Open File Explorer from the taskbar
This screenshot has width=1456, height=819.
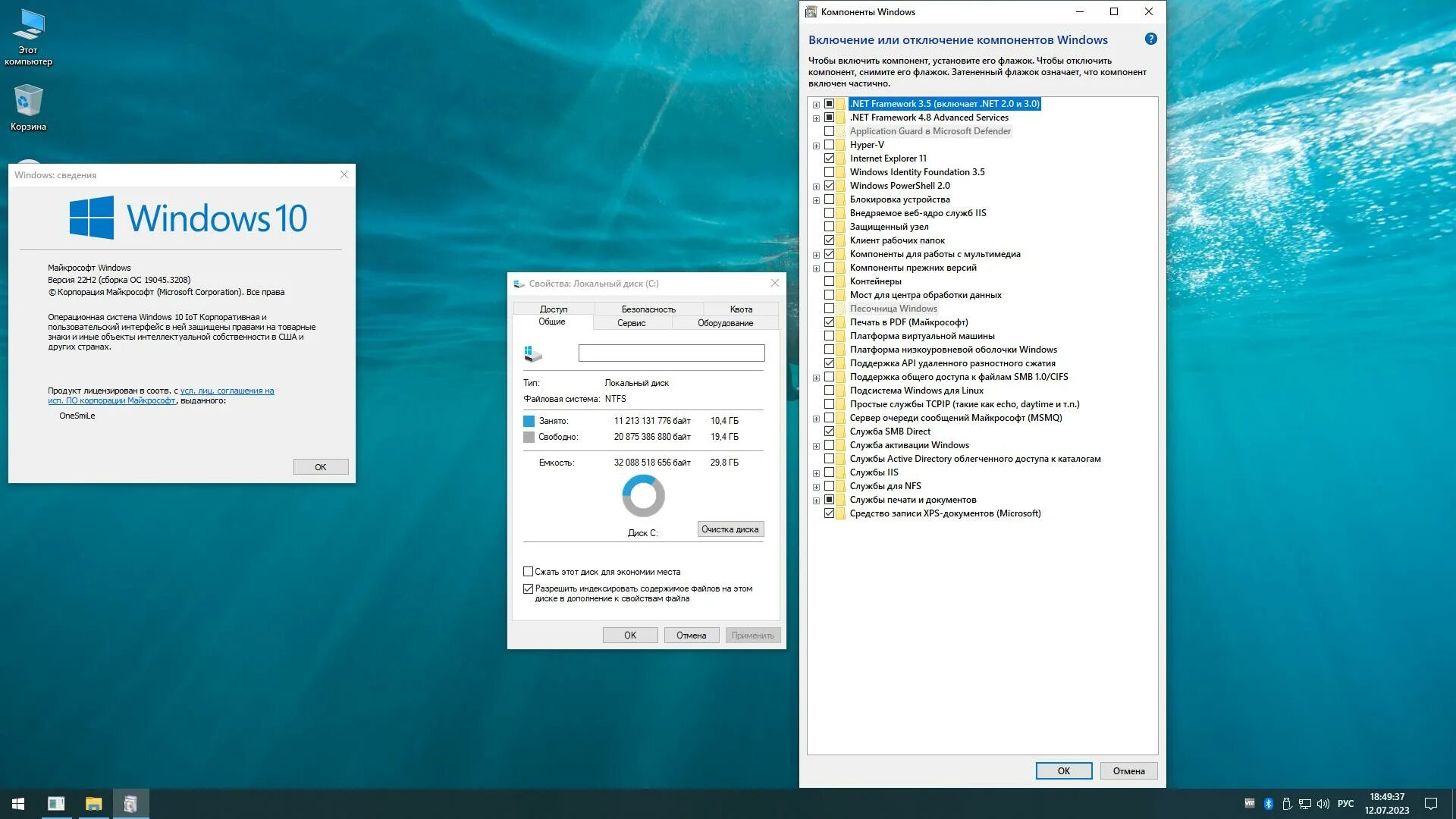93,804
